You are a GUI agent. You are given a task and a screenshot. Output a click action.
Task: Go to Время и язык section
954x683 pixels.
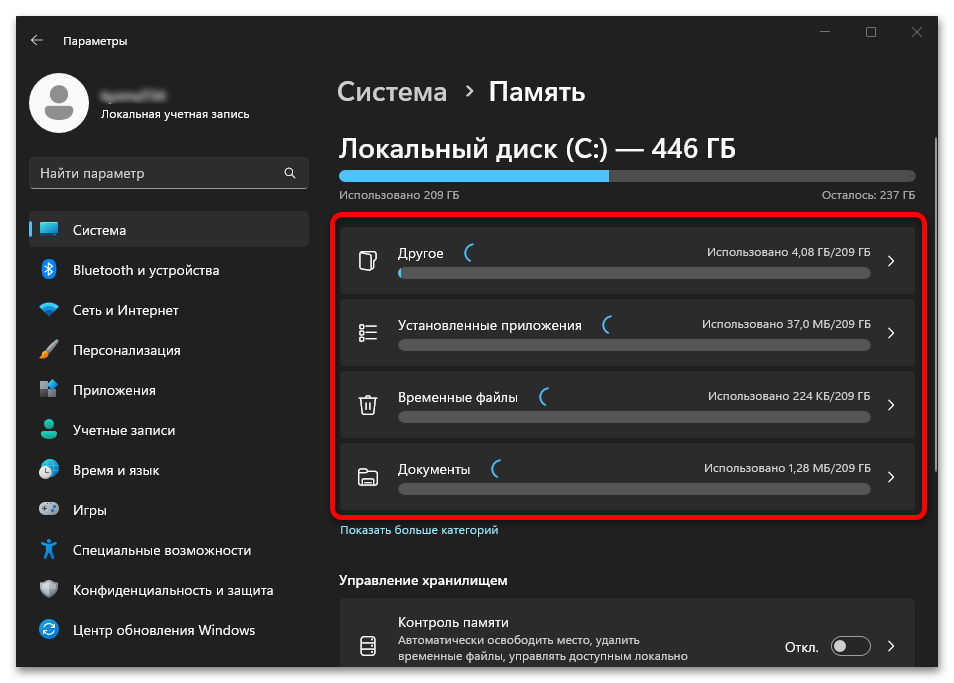tap(169, 470)
